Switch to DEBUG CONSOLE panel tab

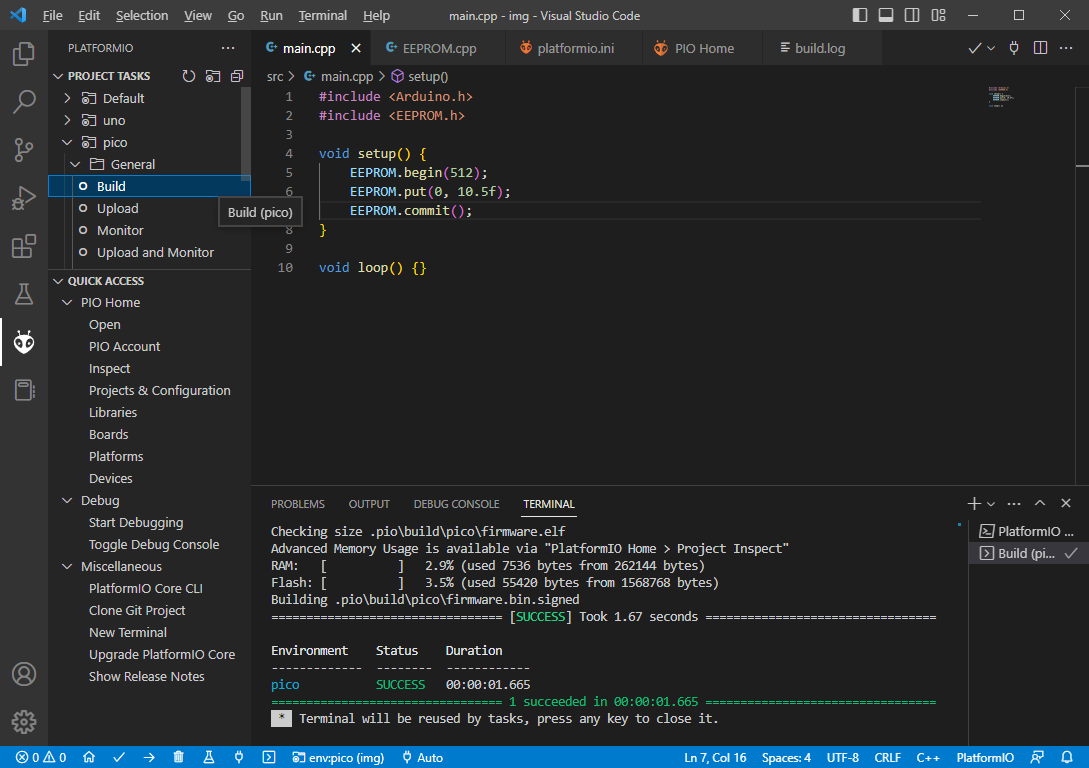(456, 504)
